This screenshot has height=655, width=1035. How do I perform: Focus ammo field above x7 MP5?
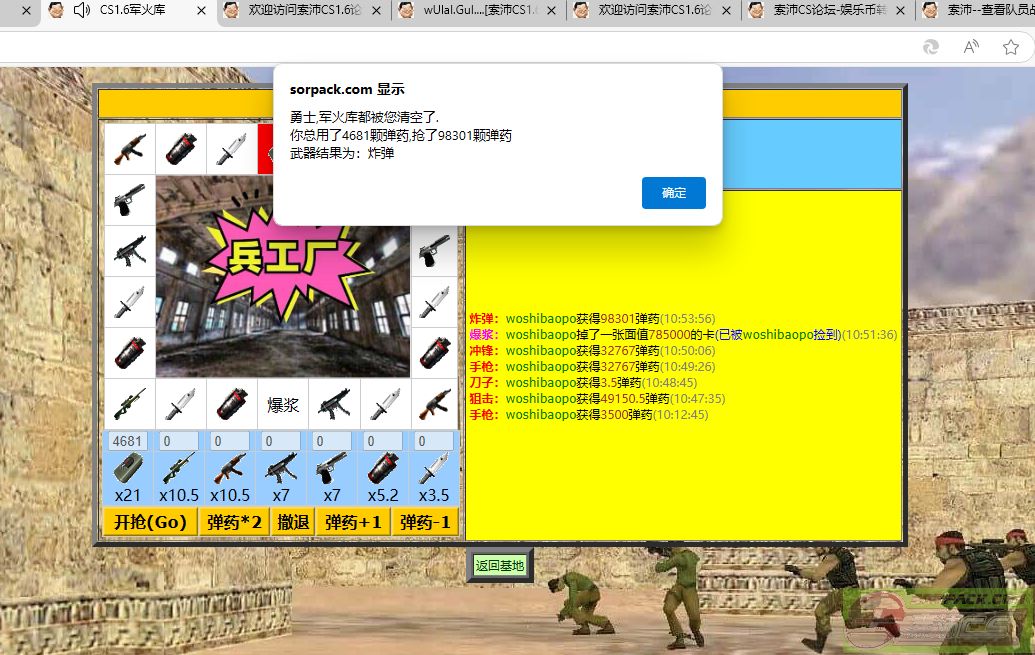(281, 441)
